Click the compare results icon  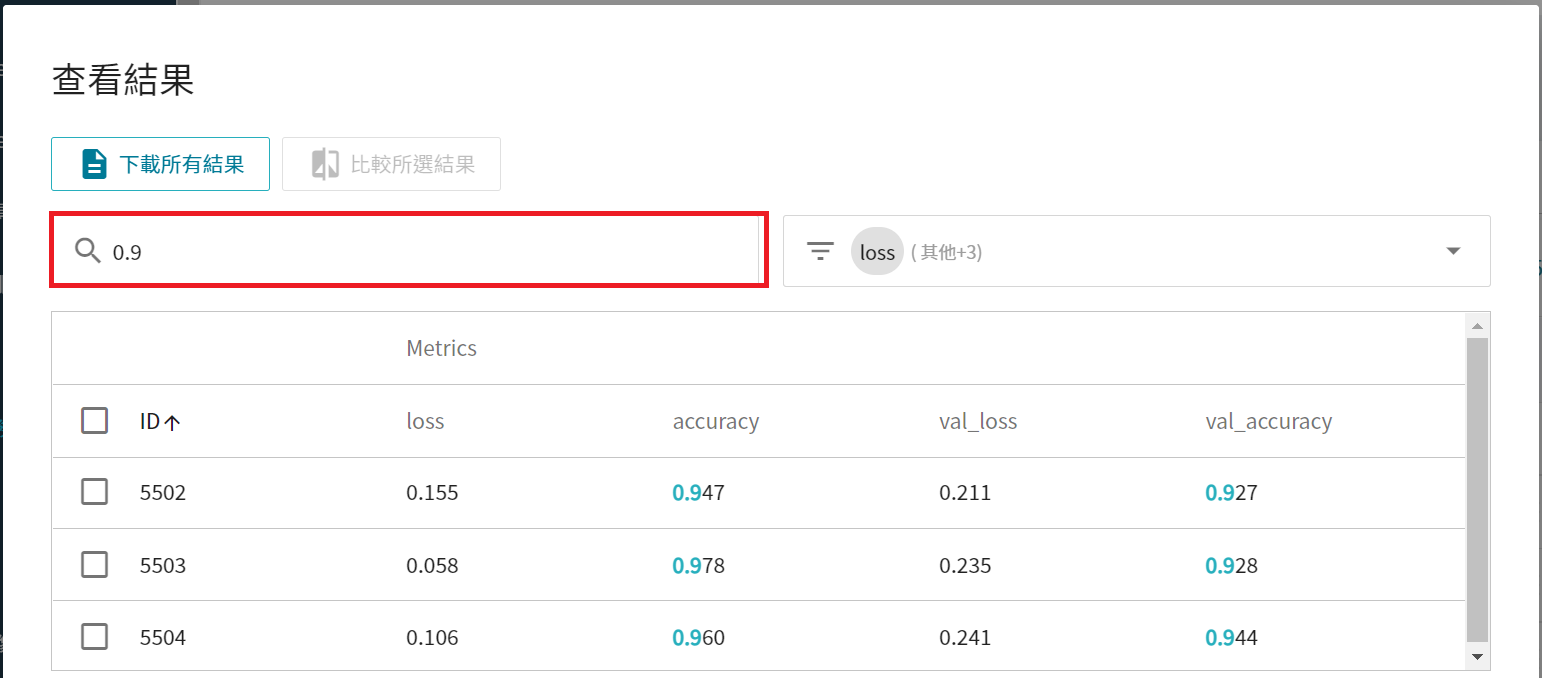click(x=325, y=164)
